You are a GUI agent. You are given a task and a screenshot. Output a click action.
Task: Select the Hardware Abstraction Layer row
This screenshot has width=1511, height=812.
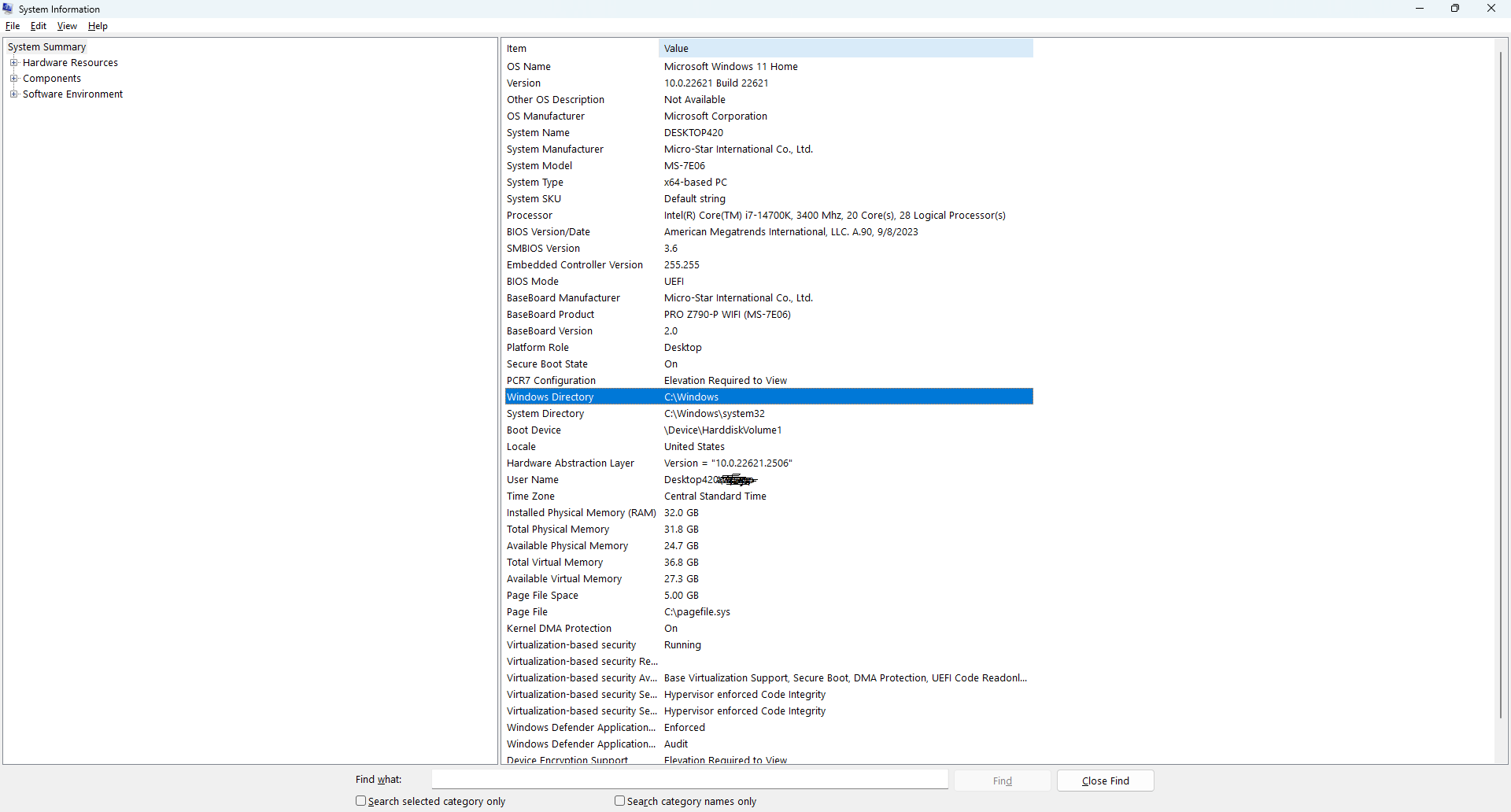[769, 463]
